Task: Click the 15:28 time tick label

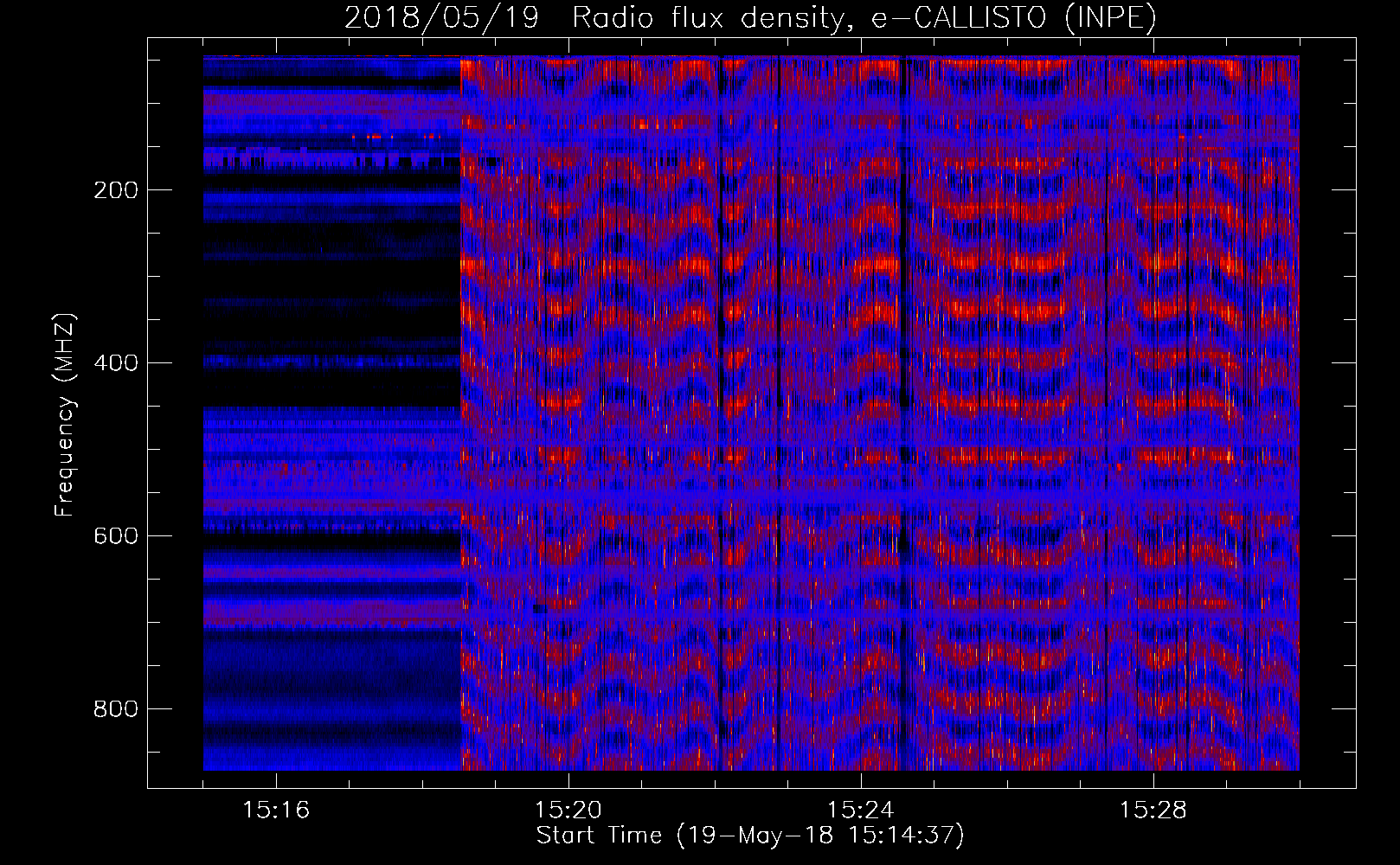Action: (x=1153, y=811)
